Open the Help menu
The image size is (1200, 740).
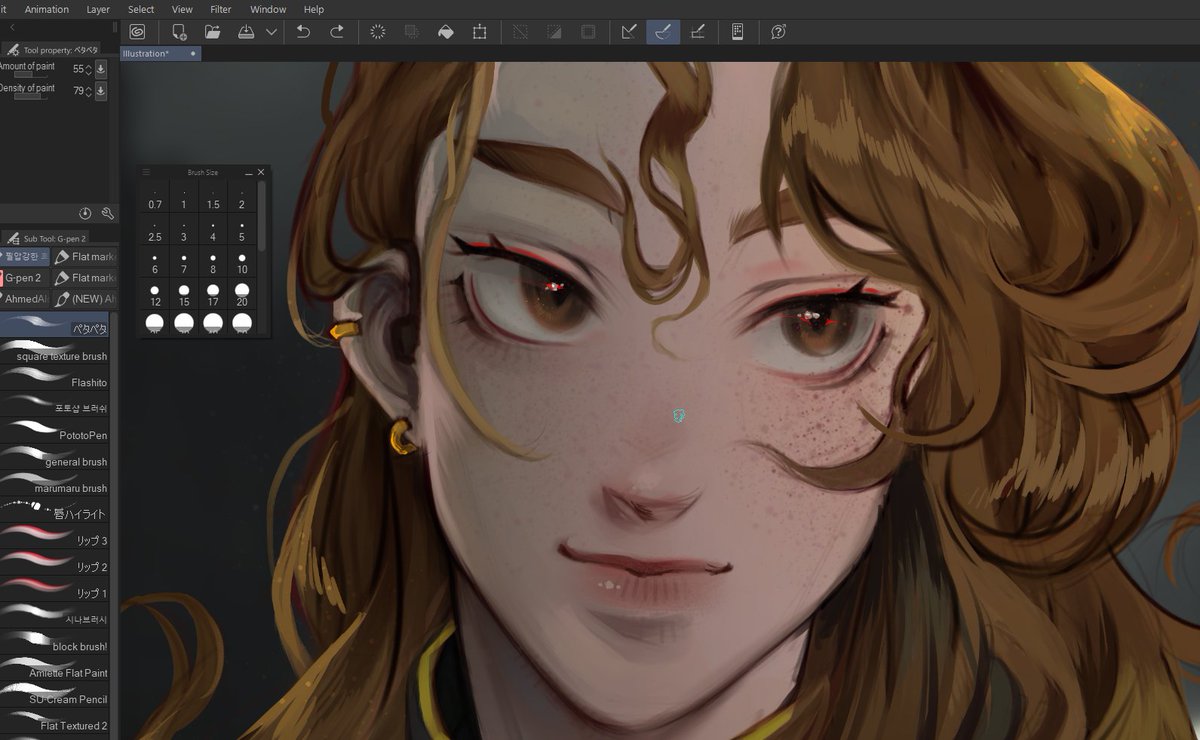[x=313, y=9]
